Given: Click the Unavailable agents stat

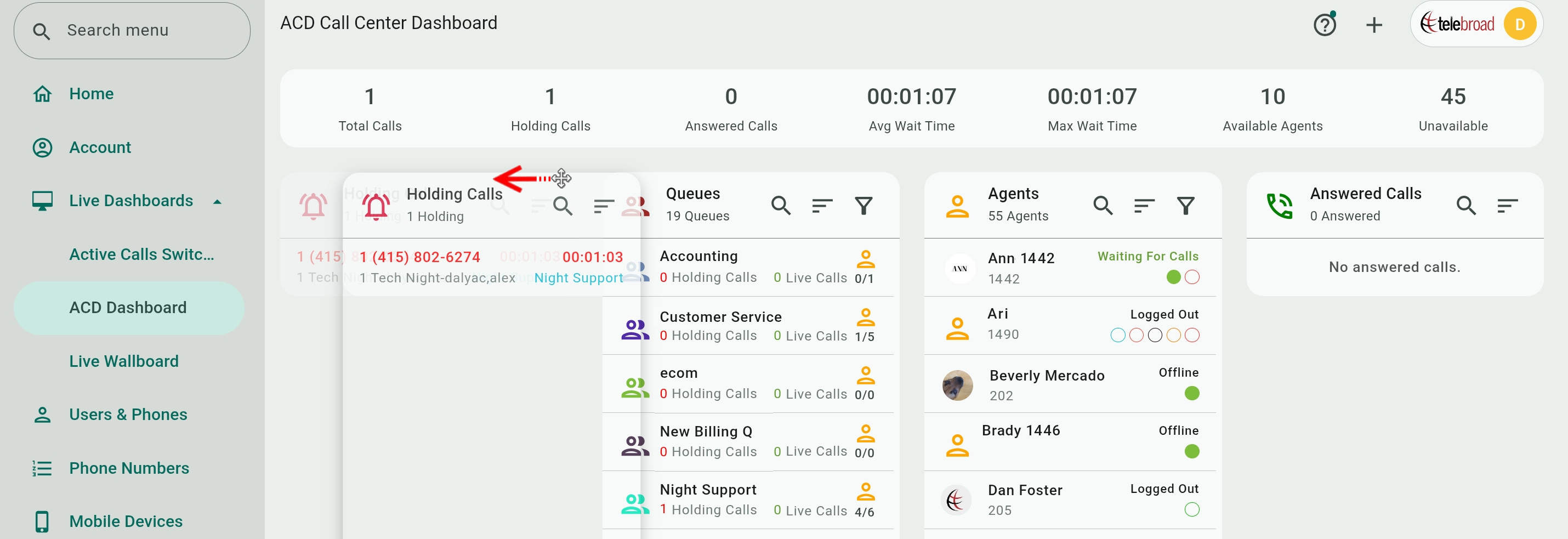Looking at the screenshot, I should pyautogui.click(x=1453, y=109).
